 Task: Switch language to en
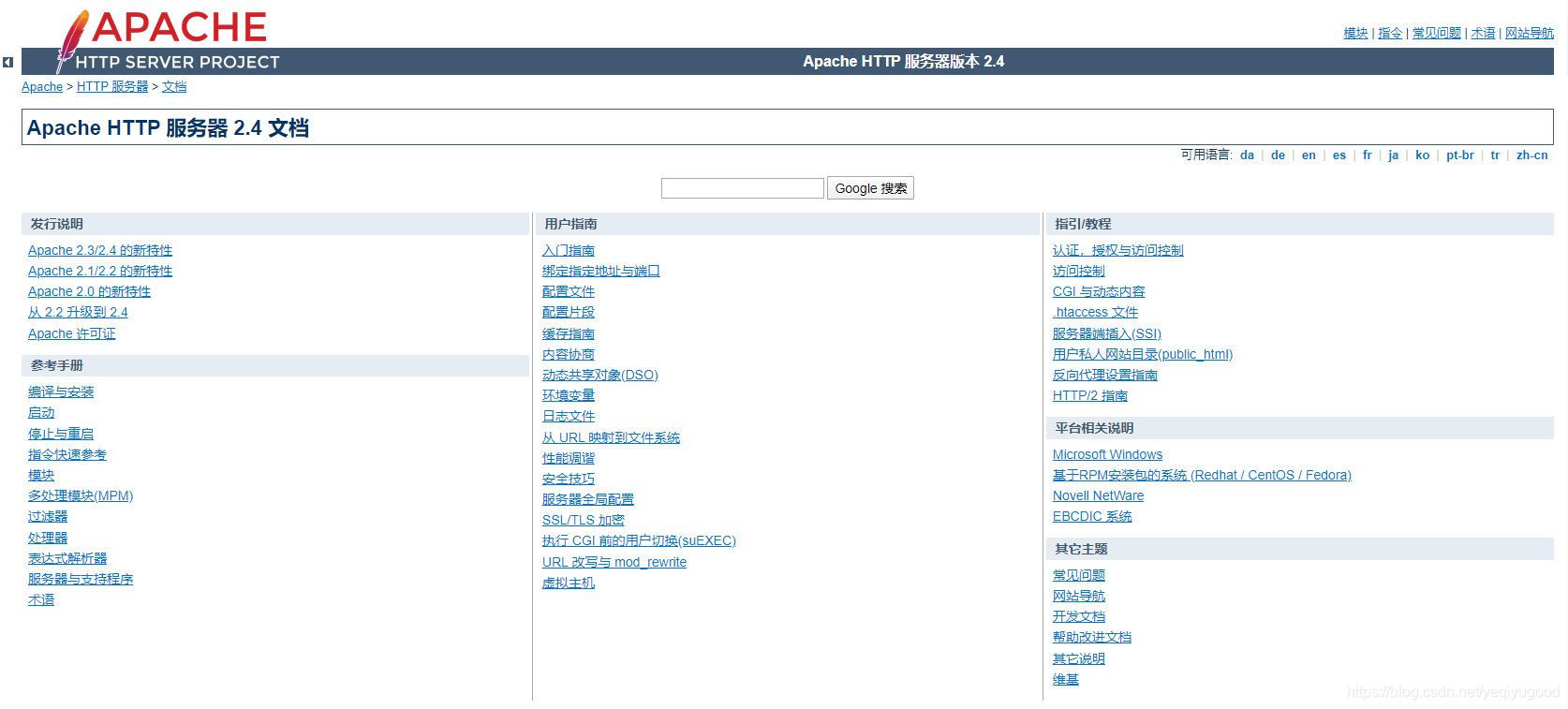tap(1309, 155)
